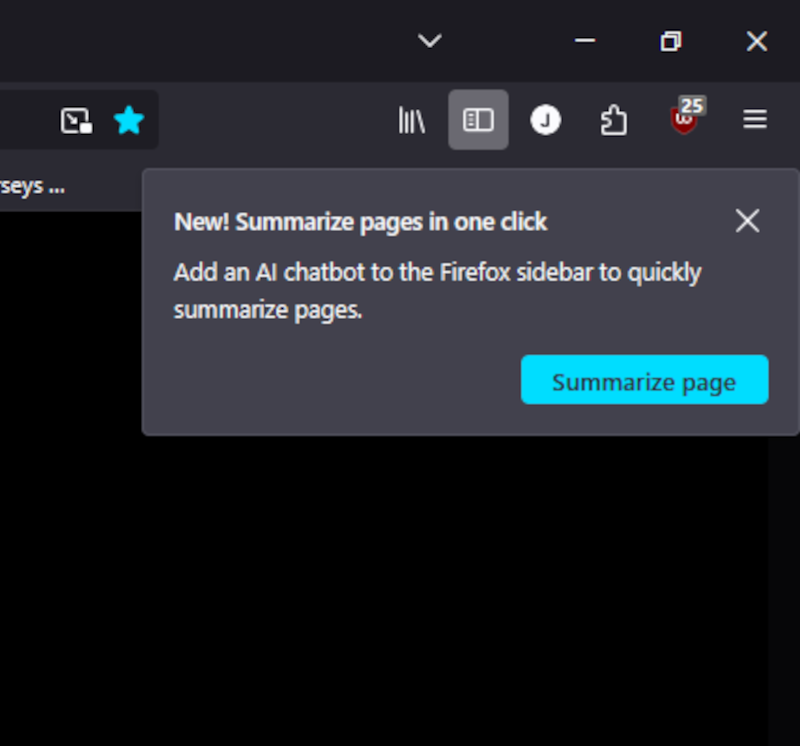Viewport: 800px width, 746px height.
Task: Open Picture-in-Picture icon in address bar
Action: click(x=77, y=120)
